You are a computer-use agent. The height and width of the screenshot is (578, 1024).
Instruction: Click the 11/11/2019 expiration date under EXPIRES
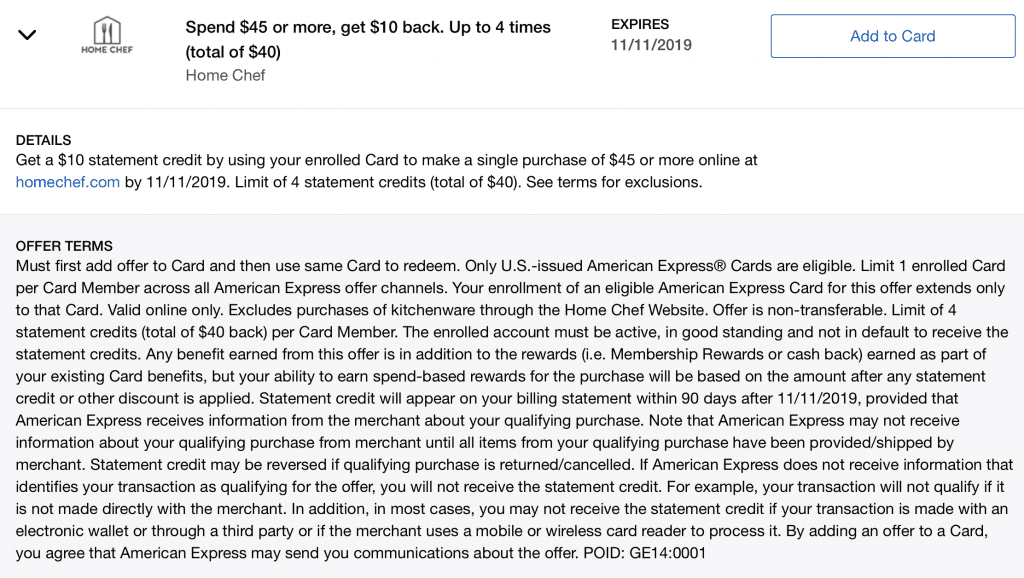pyautogui.click(x=651, y=45)
